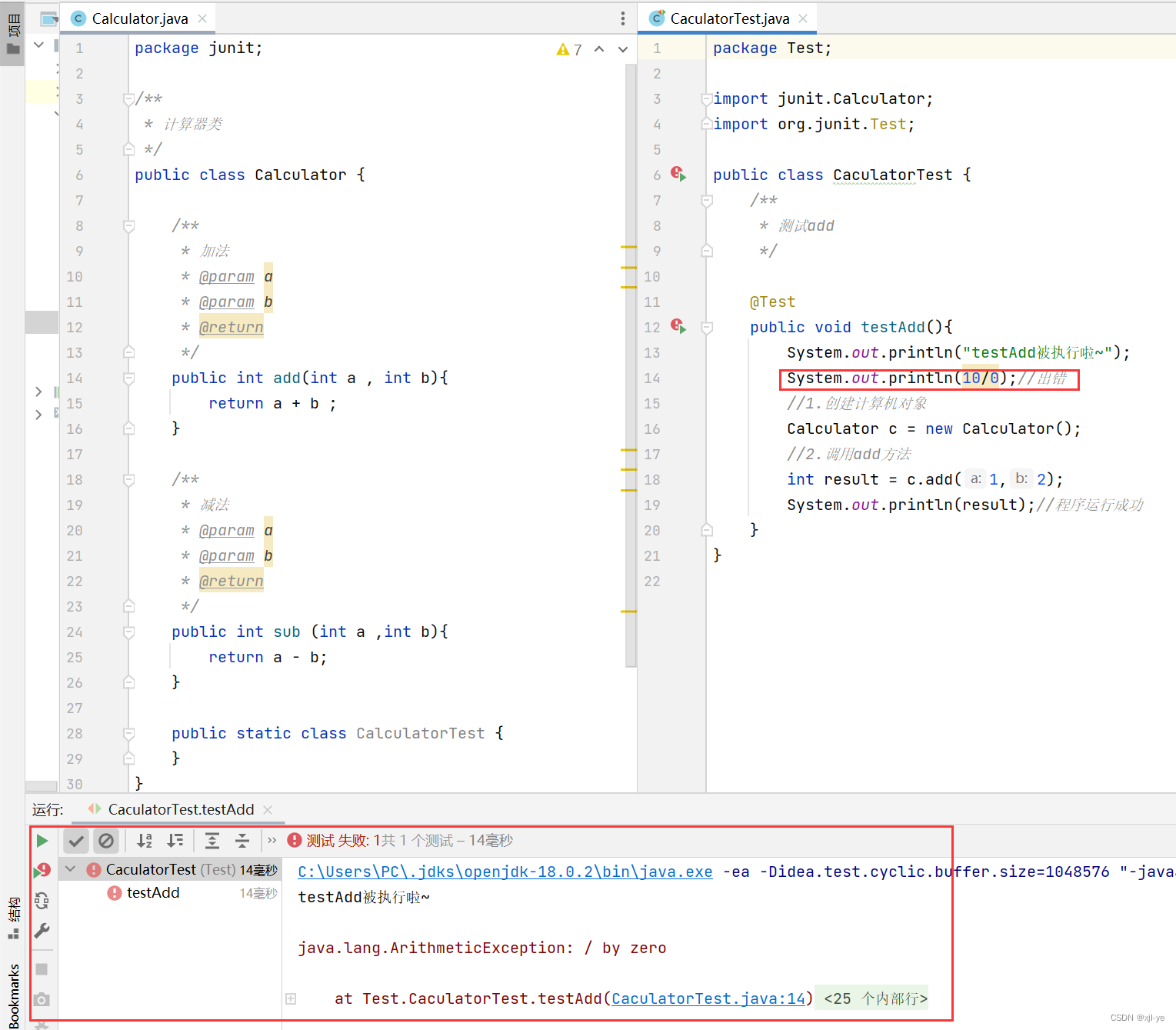Click the @return tag on line 12
The height and width of the screenshot is (1030, 1176).
[231, 327]
